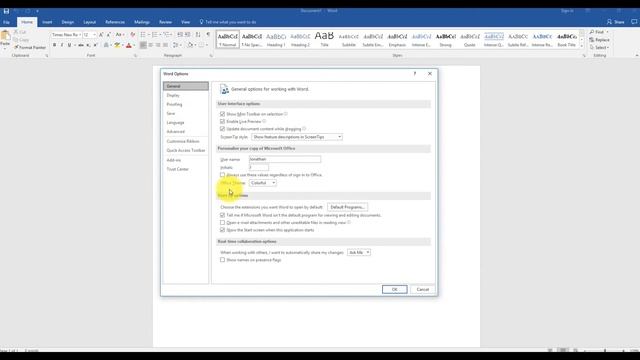Open the font size dropdown
The height and width of the screenshot is (360, 640).
[x=95, y=35]
